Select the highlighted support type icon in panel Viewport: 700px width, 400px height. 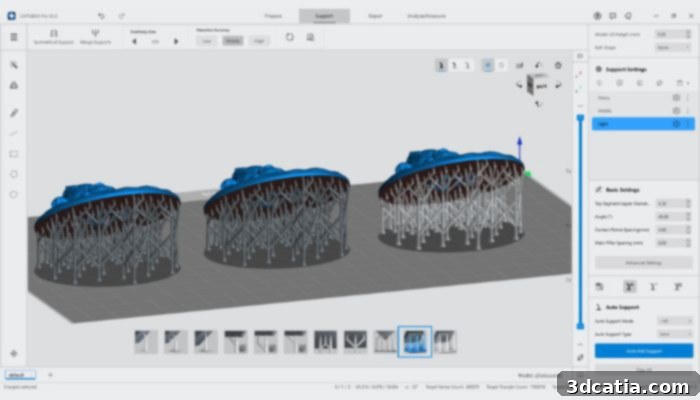[629, 287]
